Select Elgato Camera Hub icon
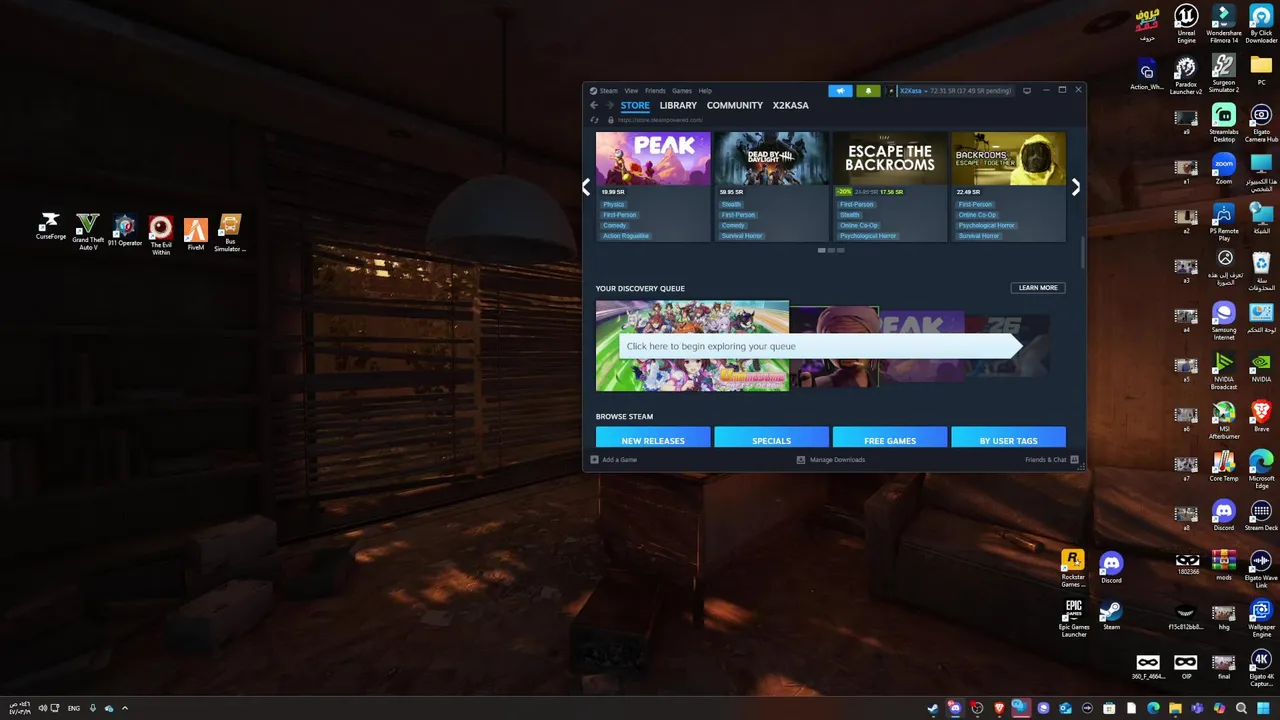 point(1261,123)
